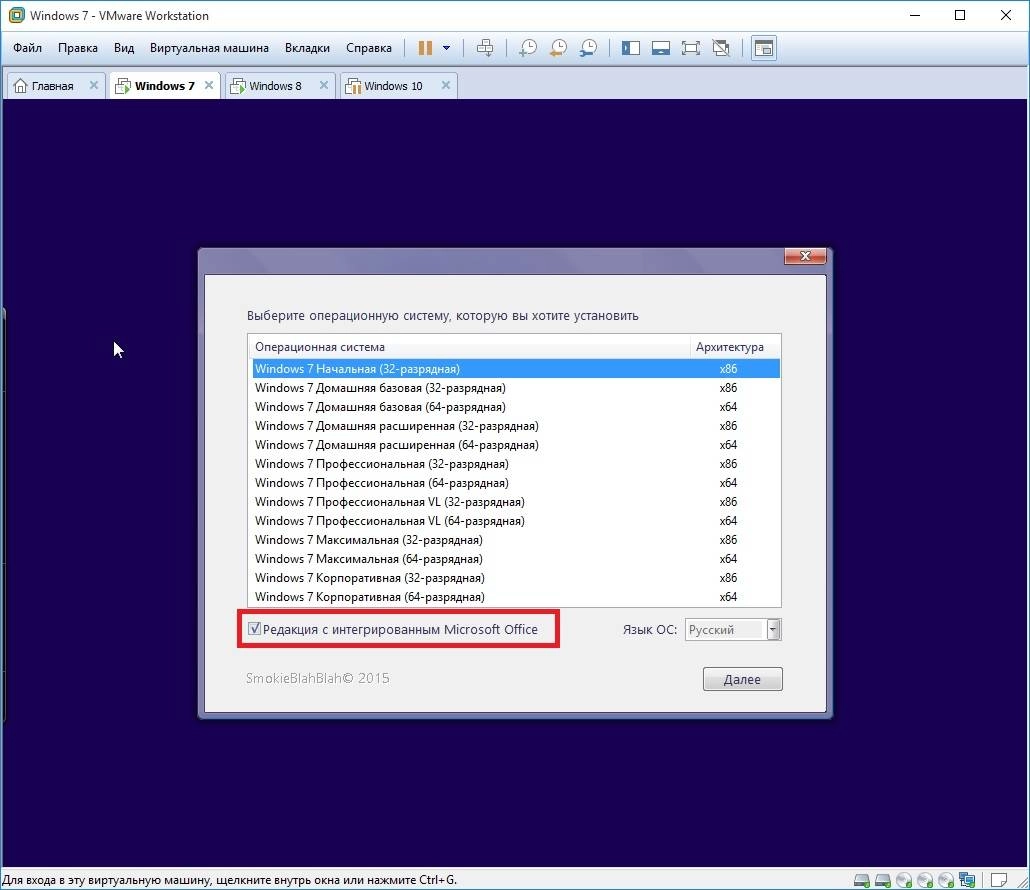The height and width of the screenshot is (890, 1030).
Task: Select Windows 7 Домашняя базовая (32-разрядная)
Action: point(516,388)
